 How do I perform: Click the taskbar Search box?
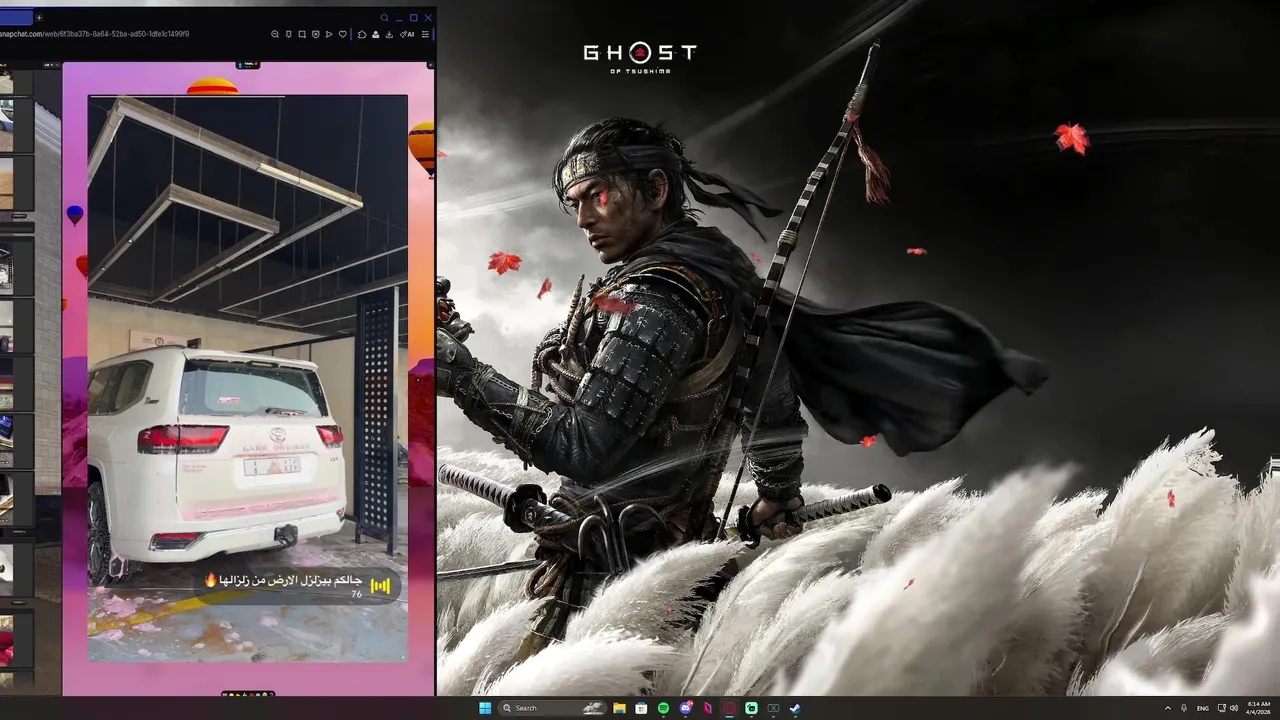pyautogui.click(x=553, y=708)
